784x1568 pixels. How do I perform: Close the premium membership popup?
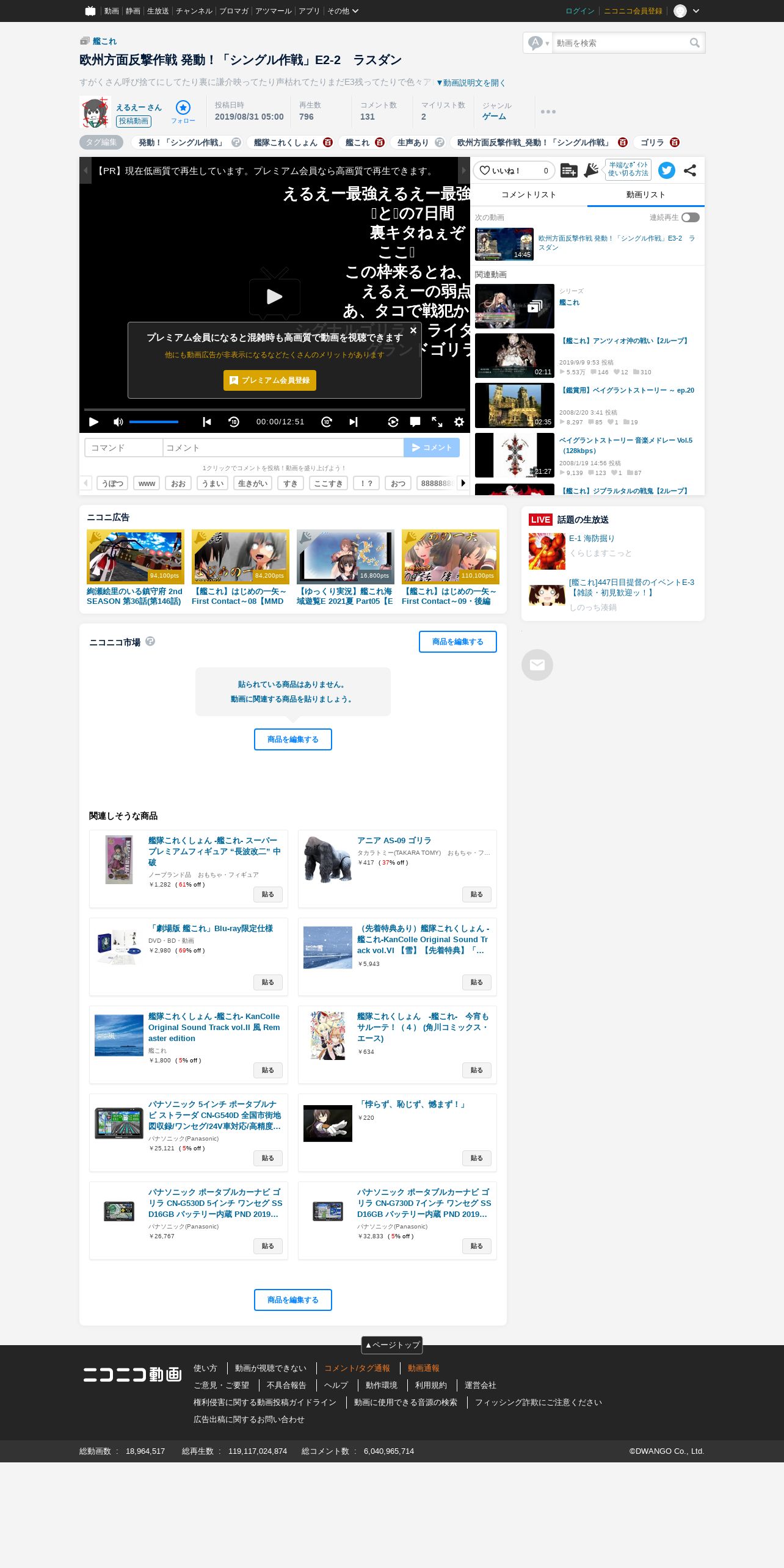pos(413,330)
